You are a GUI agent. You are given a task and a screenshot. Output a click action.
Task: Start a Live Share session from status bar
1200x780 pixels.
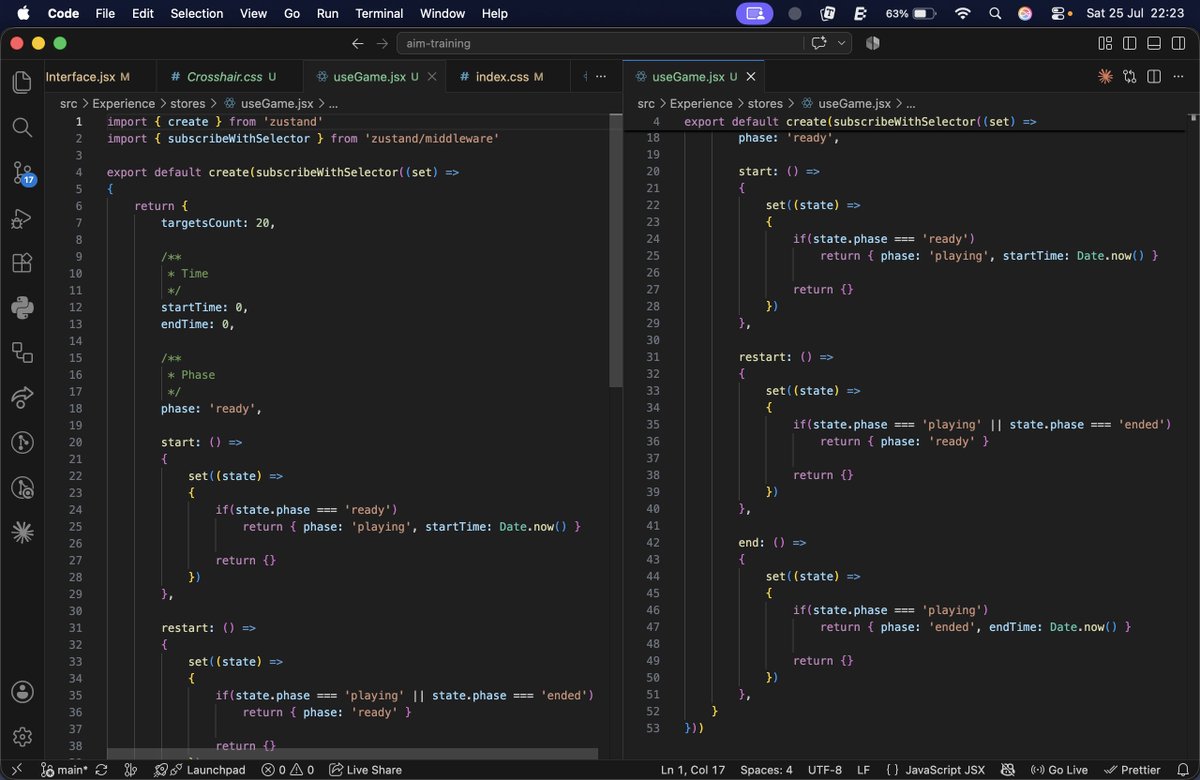tap(365, 770)
